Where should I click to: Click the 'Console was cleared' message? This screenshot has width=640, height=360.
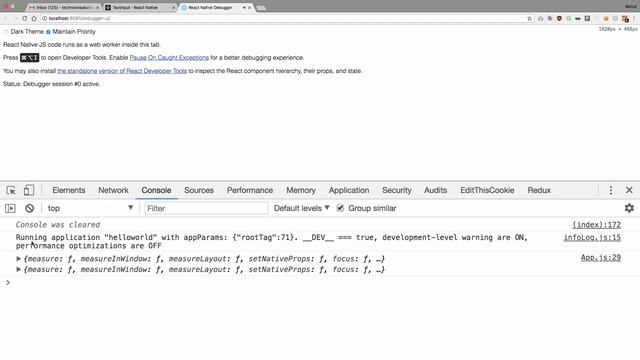coord(58,225)
